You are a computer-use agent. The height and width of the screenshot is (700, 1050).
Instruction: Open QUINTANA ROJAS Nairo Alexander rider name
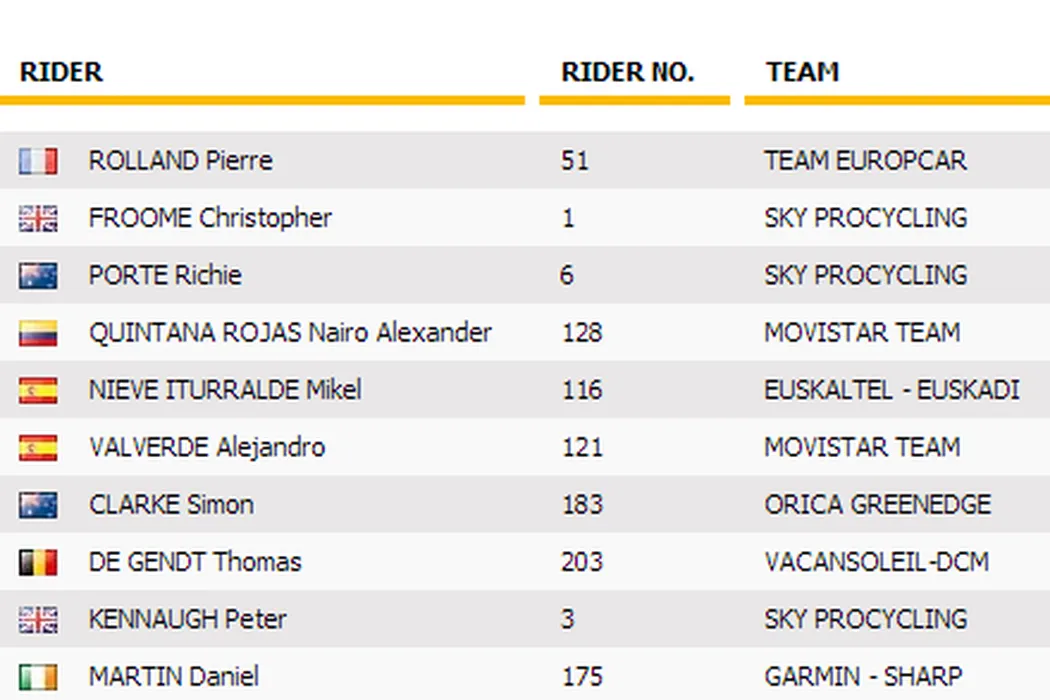pos(290,333)
